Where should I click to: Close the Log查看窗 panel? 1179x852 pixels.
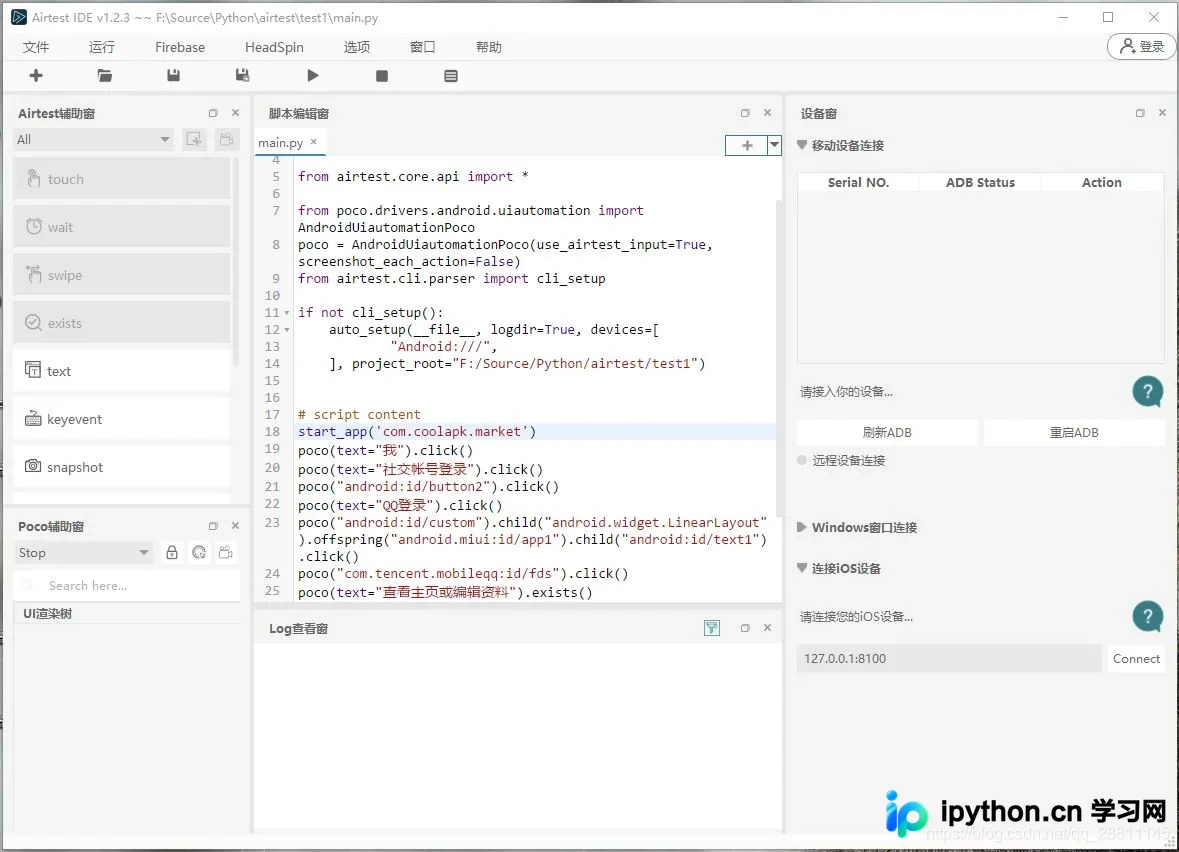pos(767,628)
